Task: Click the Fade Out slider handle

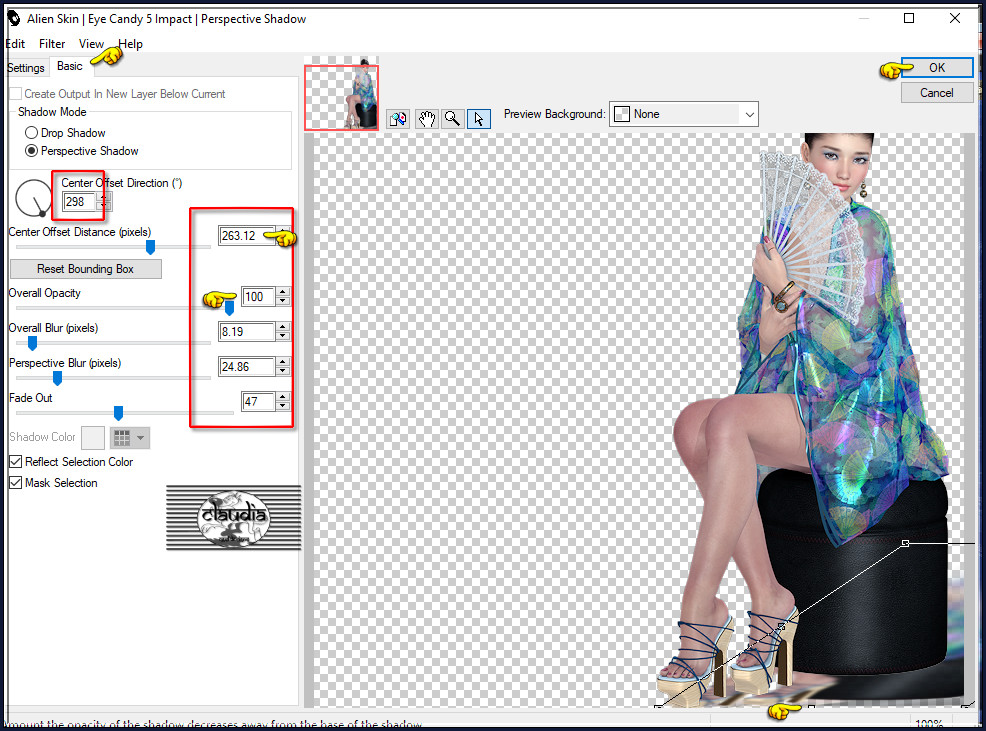Action: (x=118, y=413)
